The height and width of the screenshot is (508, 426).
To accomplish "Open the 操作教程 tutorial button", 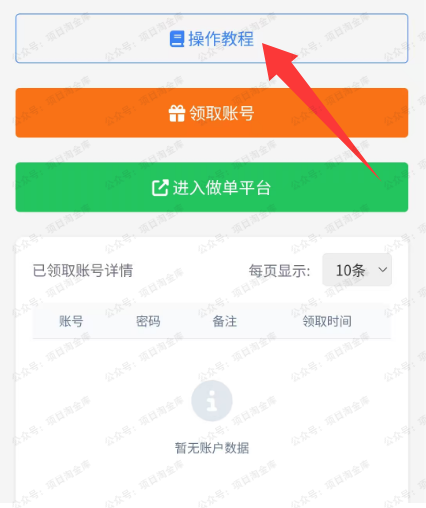I will (x=212, y=38).
